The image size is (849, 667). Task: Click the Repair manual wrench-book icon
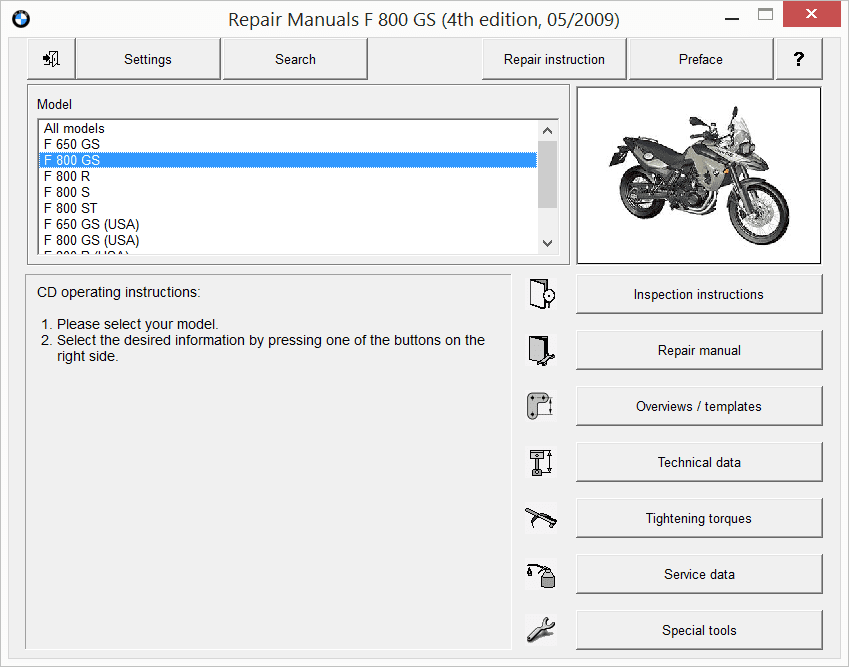pos(540,350)
